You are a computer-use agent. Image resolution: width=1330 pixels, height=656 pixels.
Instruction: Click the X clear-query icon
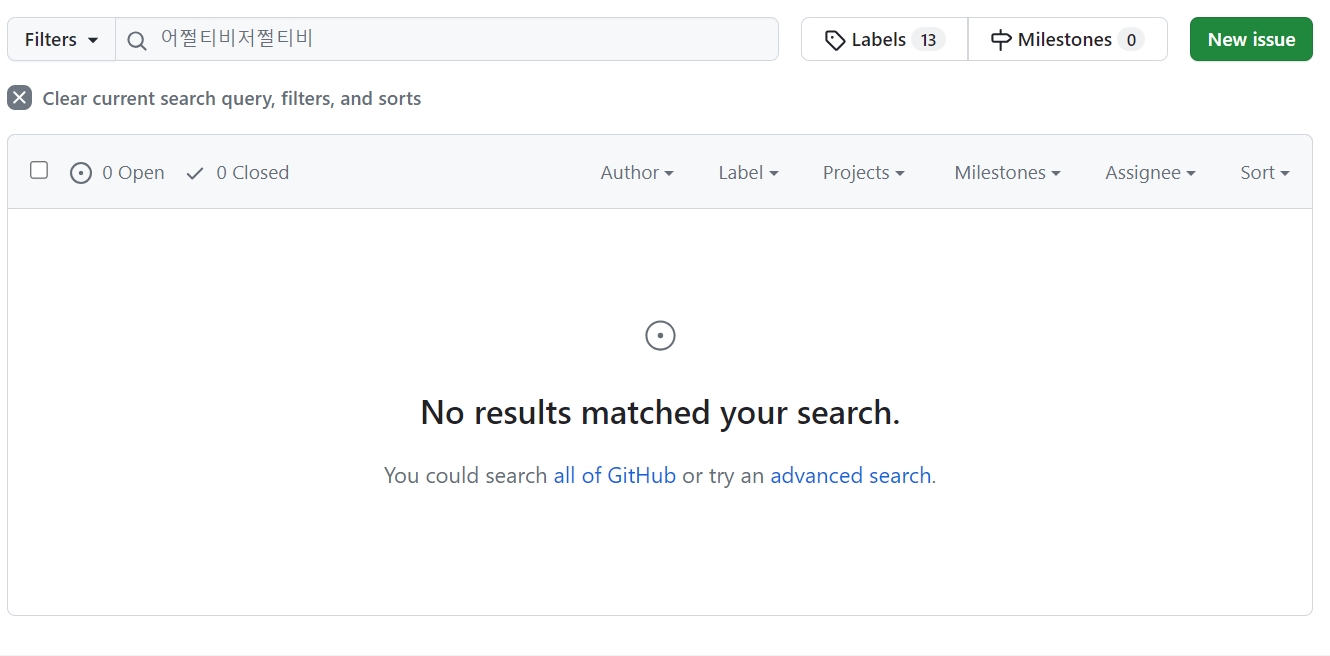click(x=19, y=98)
